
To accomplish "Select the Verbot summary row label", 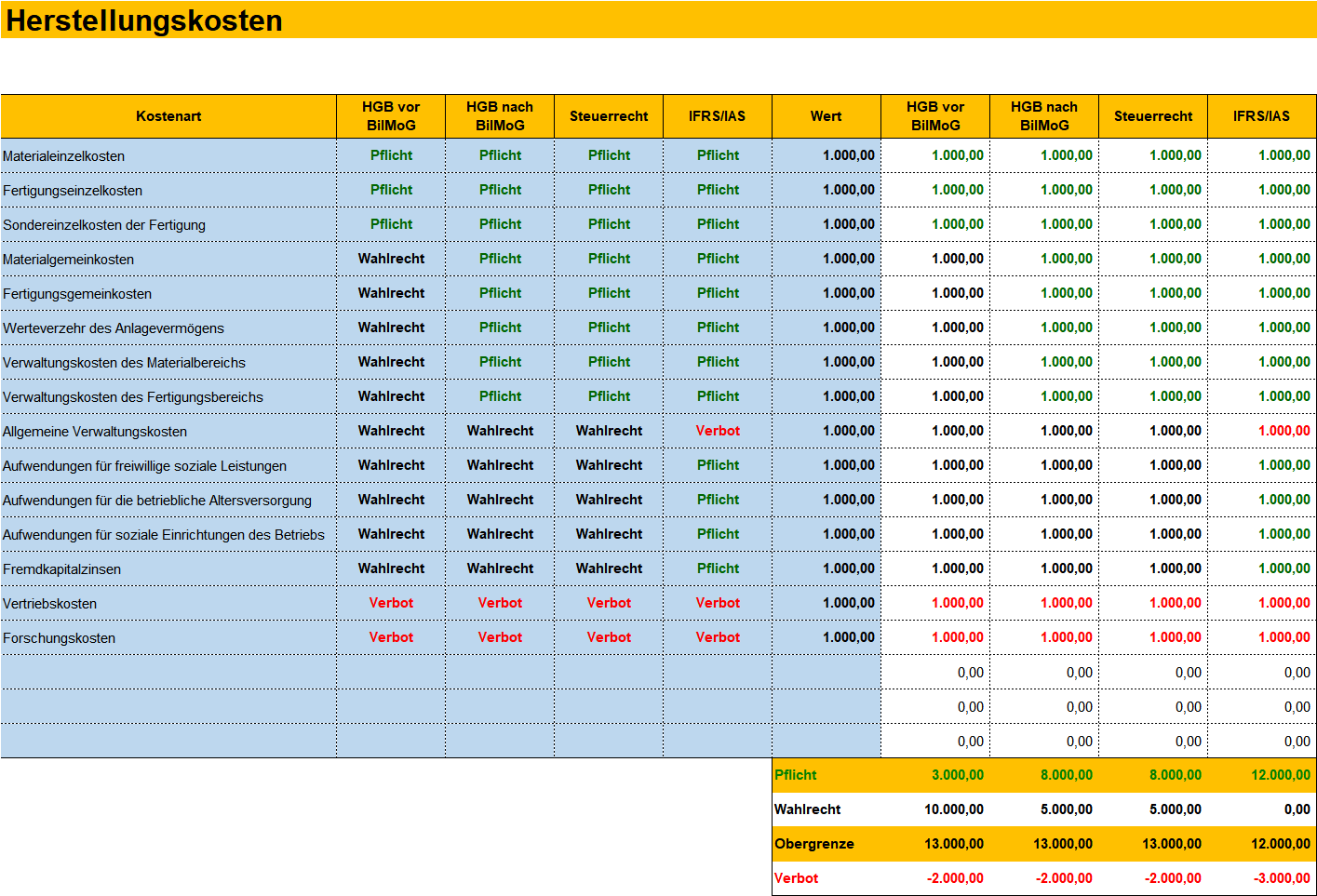I will point(796,878).
